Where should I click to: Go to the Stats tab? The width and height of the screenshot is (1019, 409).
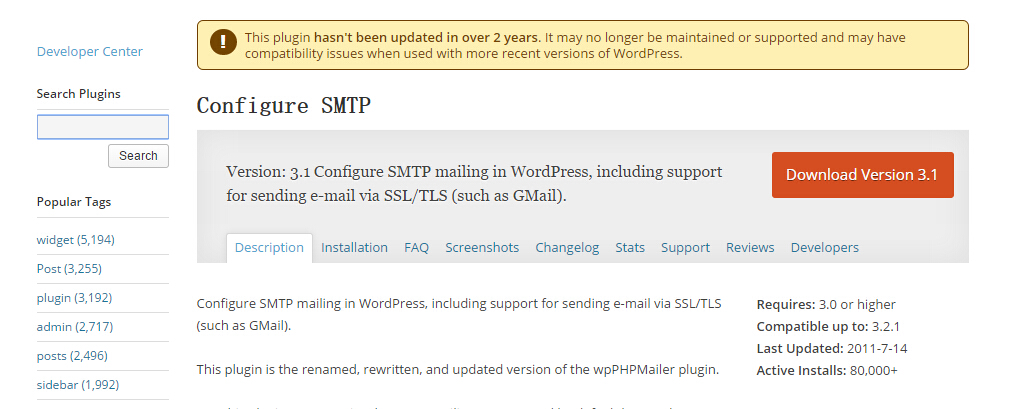pyautogui.click(x=630, y=248)
